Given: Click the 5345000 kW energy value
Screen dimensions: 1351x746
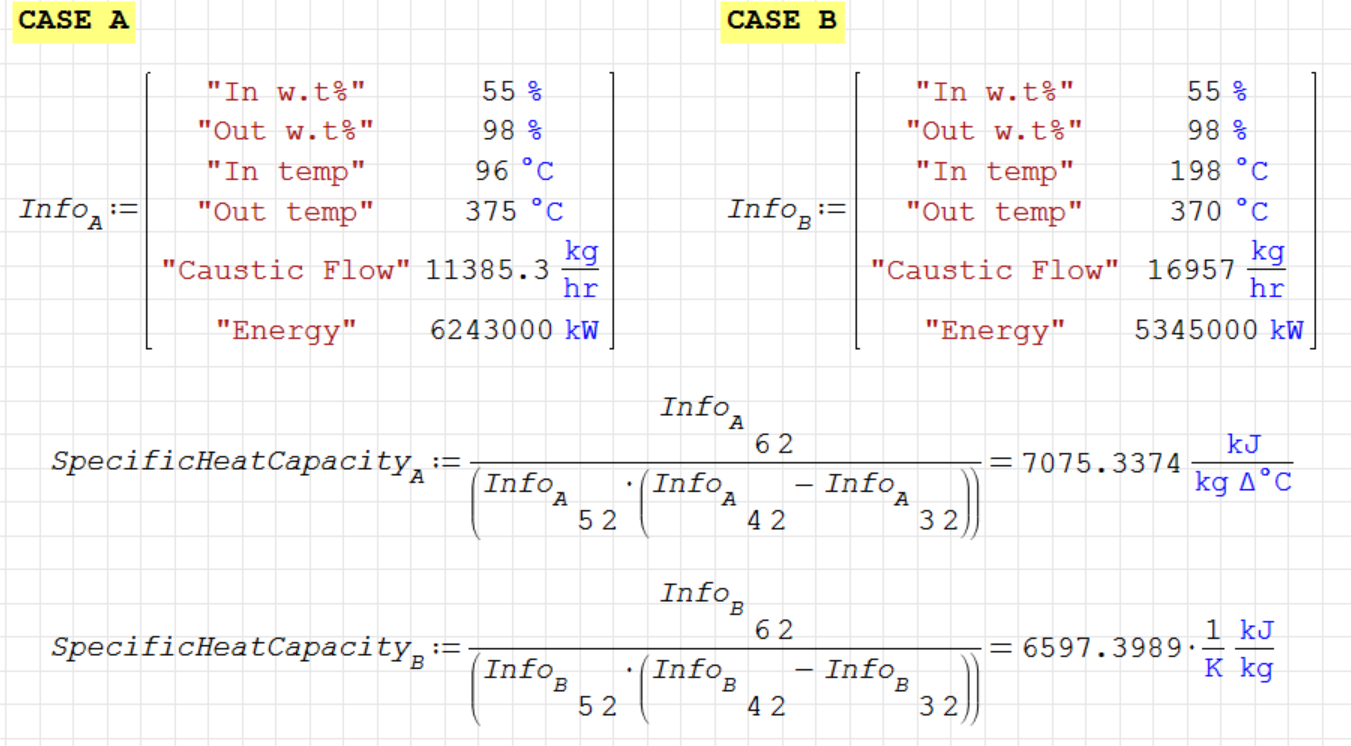Looking at the screenshot, I should [1196, 330].
